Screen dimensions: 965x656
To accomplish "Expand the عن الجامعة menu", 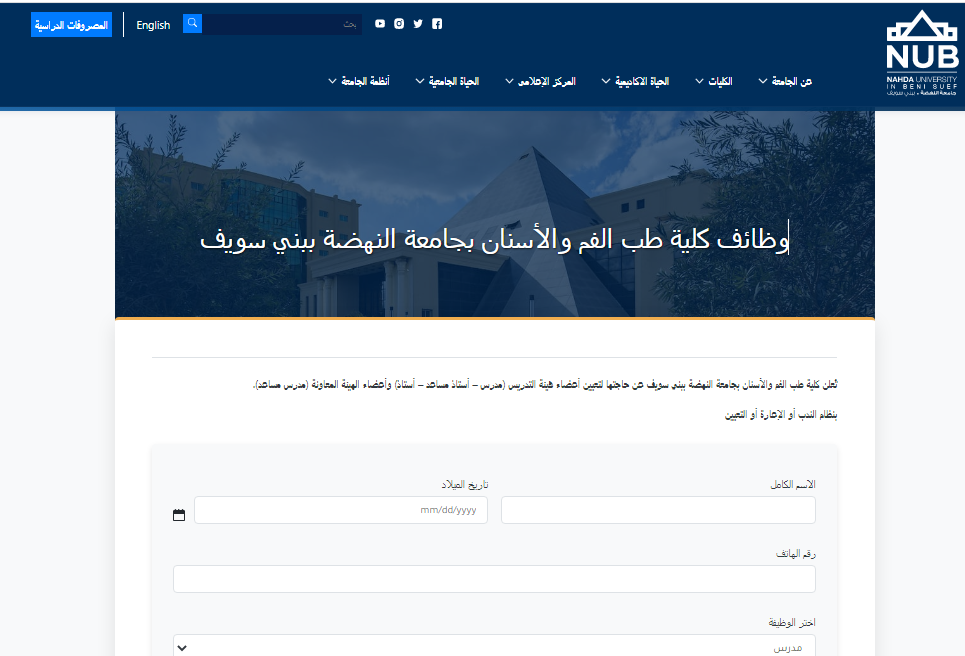I will pyautogui.click(x=785, y=81).
